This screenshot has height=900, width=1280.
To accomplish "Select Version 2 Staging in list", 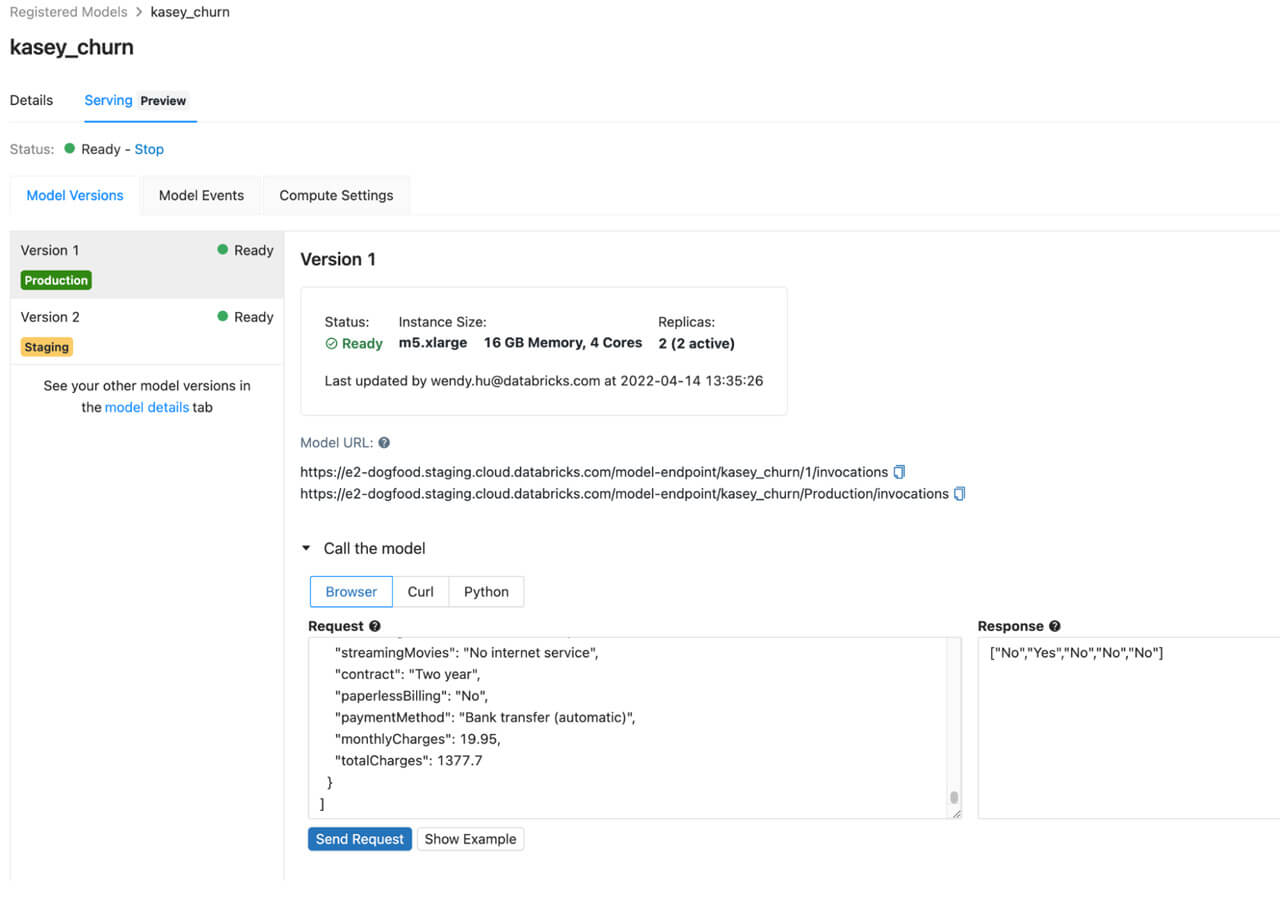I will tap(147, 331).
